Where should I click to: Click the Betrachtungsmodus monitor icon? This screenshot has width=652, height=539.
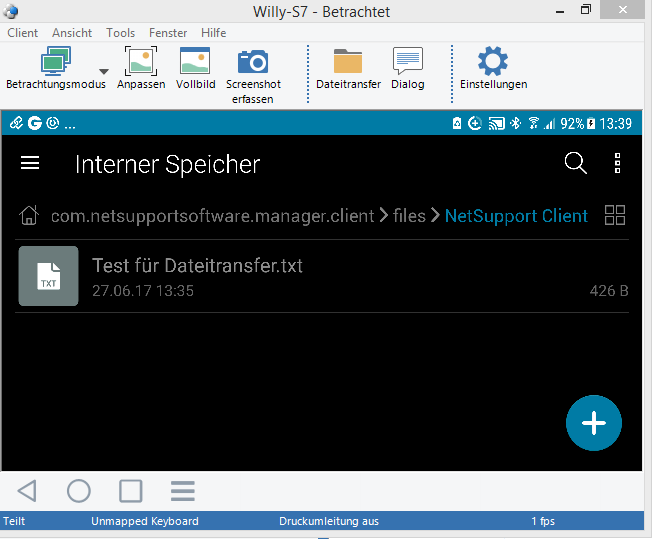click(55, 62)
